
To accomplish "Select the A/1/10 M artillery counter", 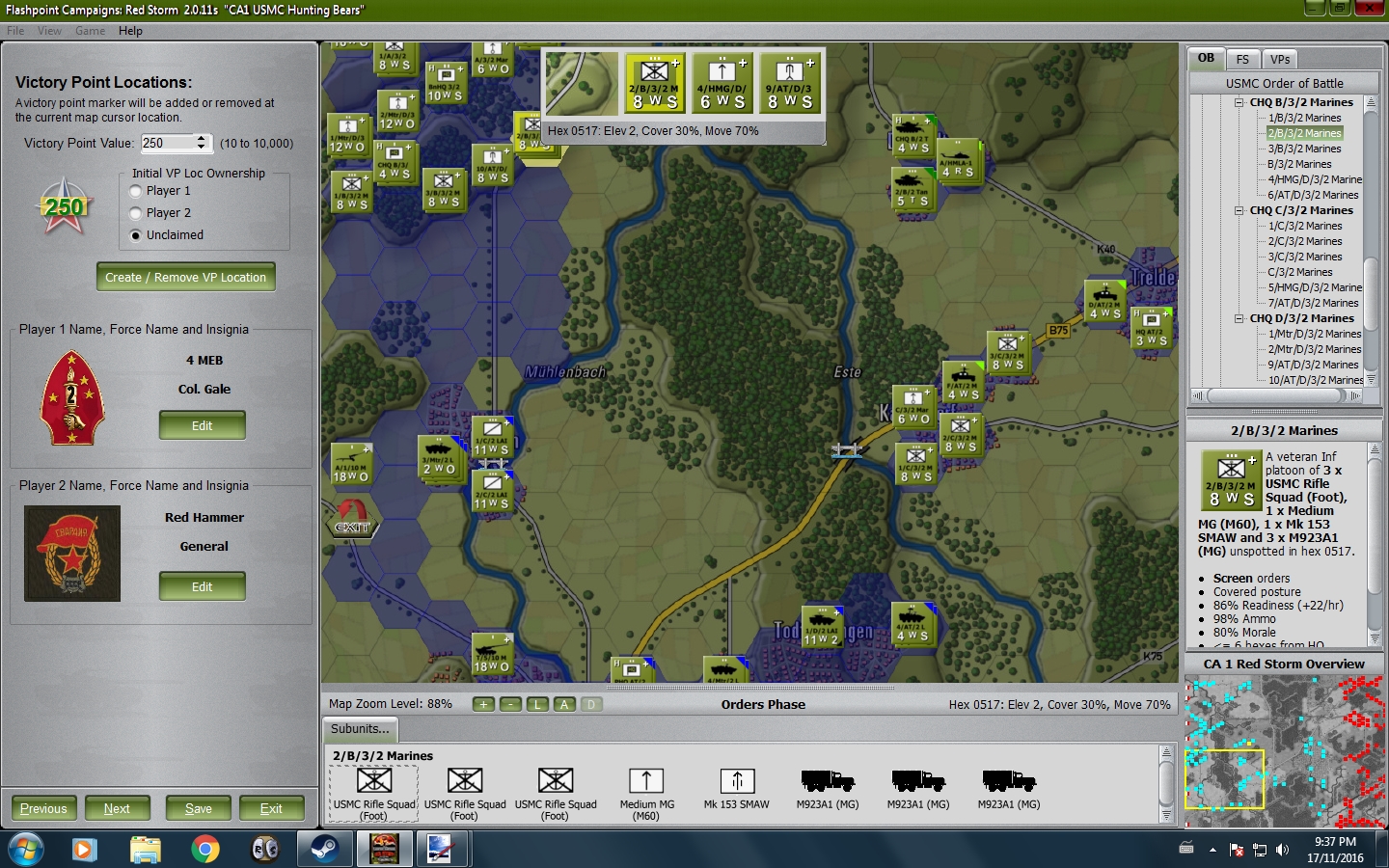I will (350, 464).
